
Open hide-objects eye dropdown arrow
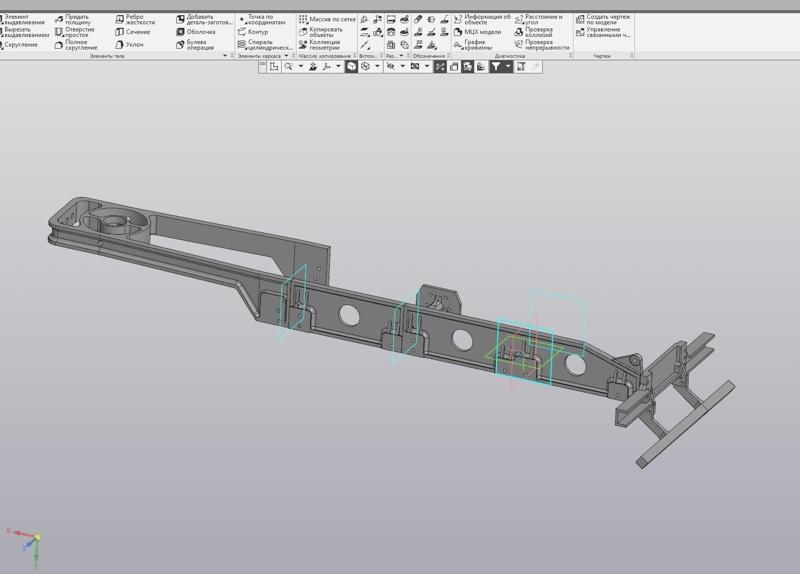point(403,67)
